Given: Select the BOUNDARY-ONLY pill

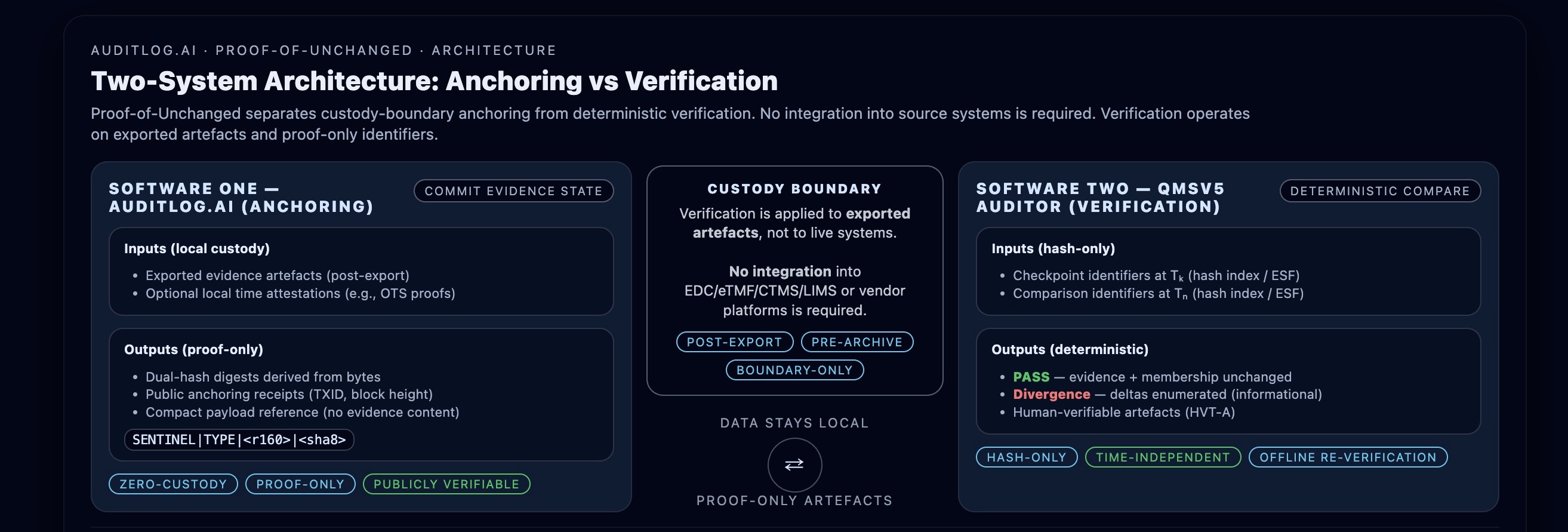Looking at the screenshot, I should tap(794, 370).
